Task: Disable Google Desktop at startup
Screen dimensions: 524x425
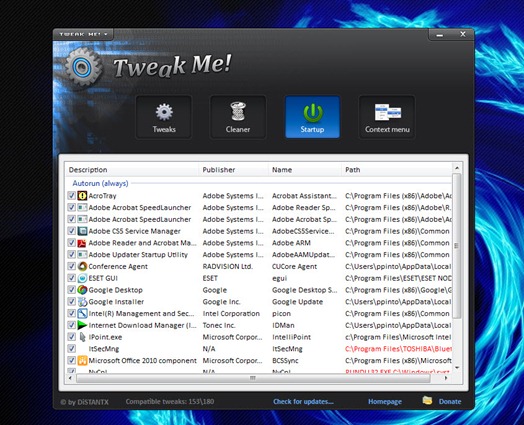Action: click(x=71, y=290)
